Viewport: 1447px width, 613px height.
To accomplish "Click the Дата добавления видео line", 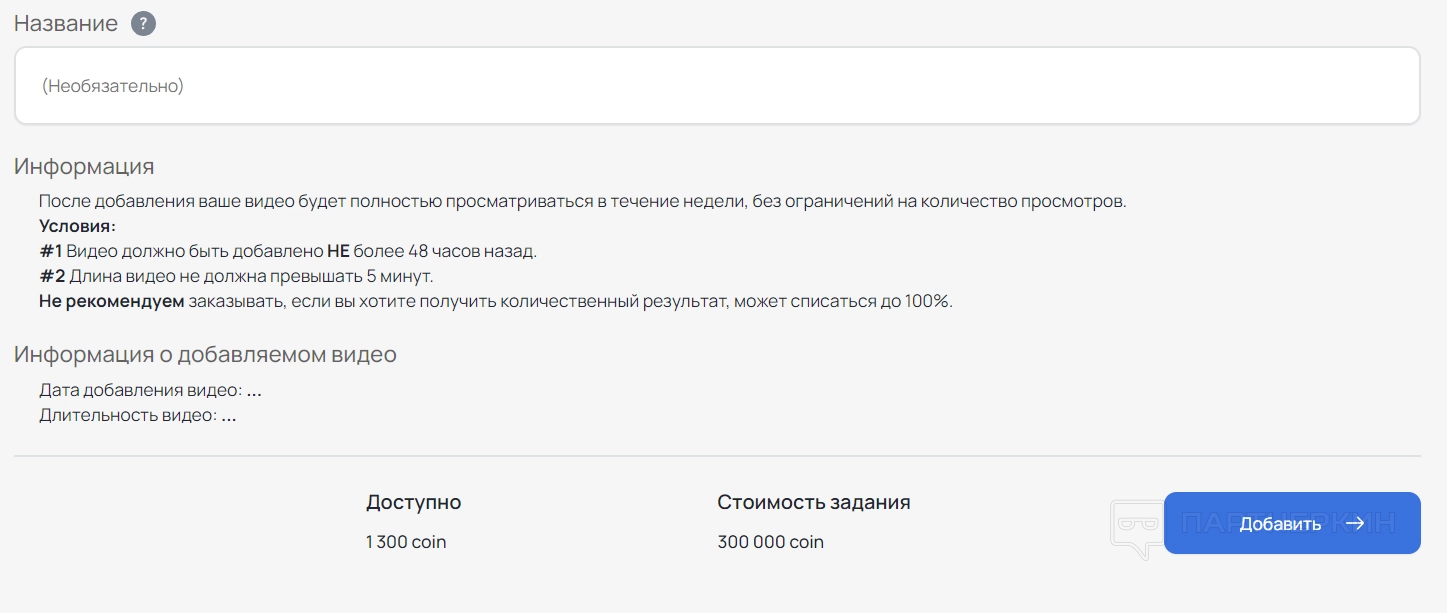I will (x=150, y=390).
